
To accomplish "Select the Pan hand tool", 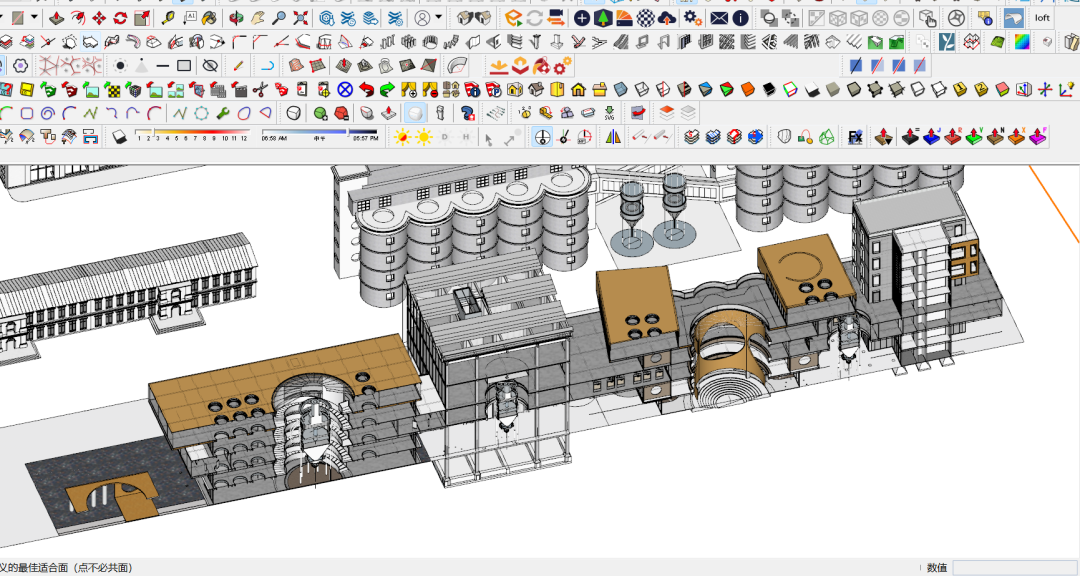I will (x=258, y=18).
